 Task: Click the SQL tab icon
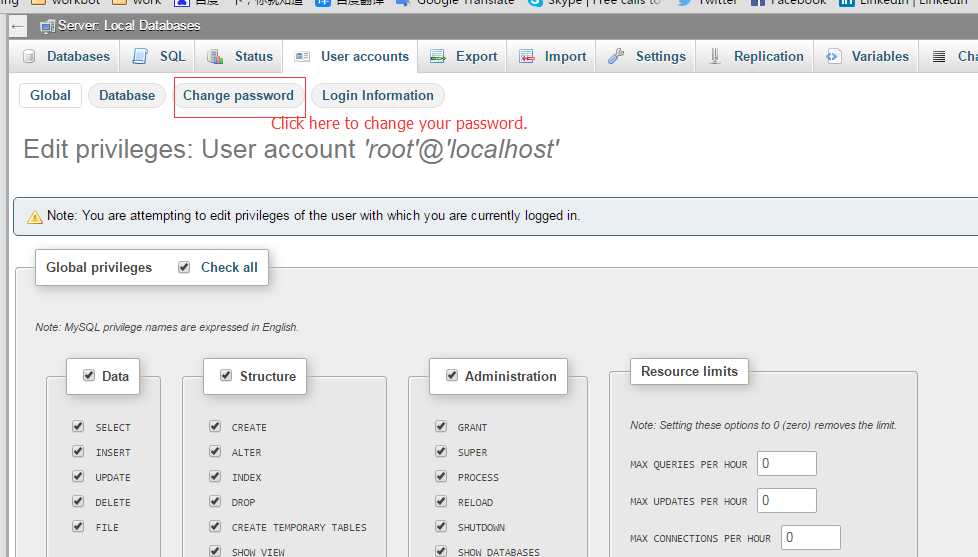coord(140,57)
